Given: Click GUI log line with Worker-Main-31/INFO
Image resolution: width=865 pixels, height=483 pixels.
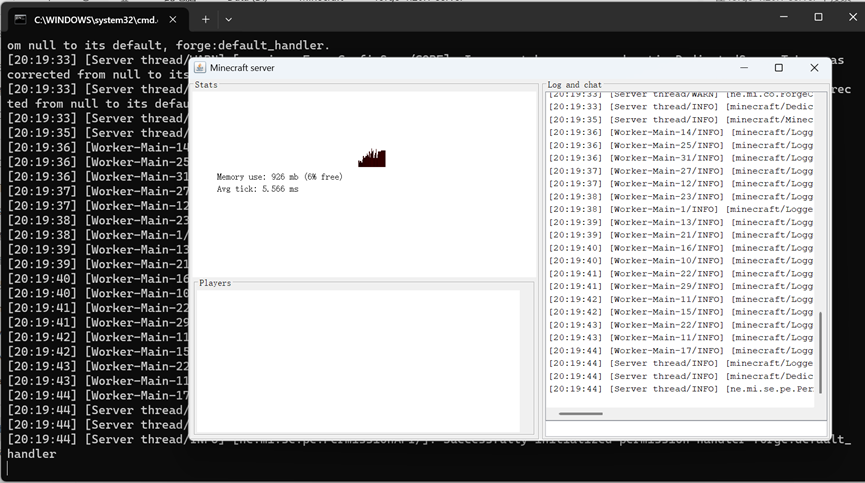Looking at the screenshot, I should click(x=681, y=158).
